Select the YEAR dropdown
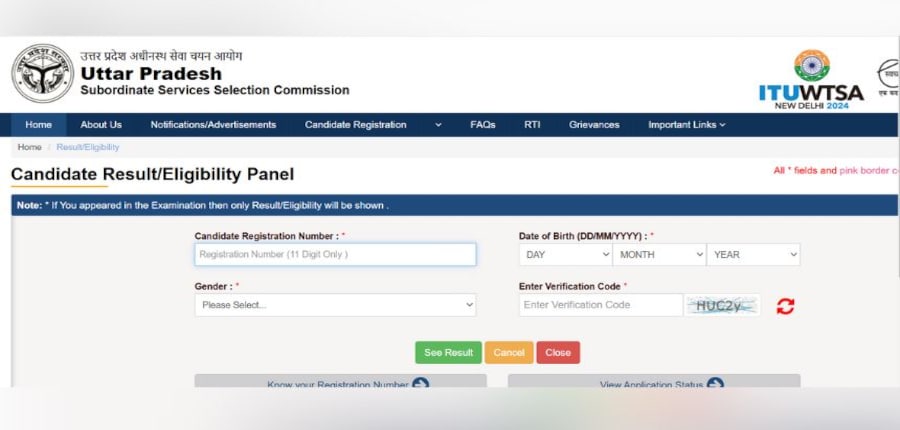 (753, 255)
